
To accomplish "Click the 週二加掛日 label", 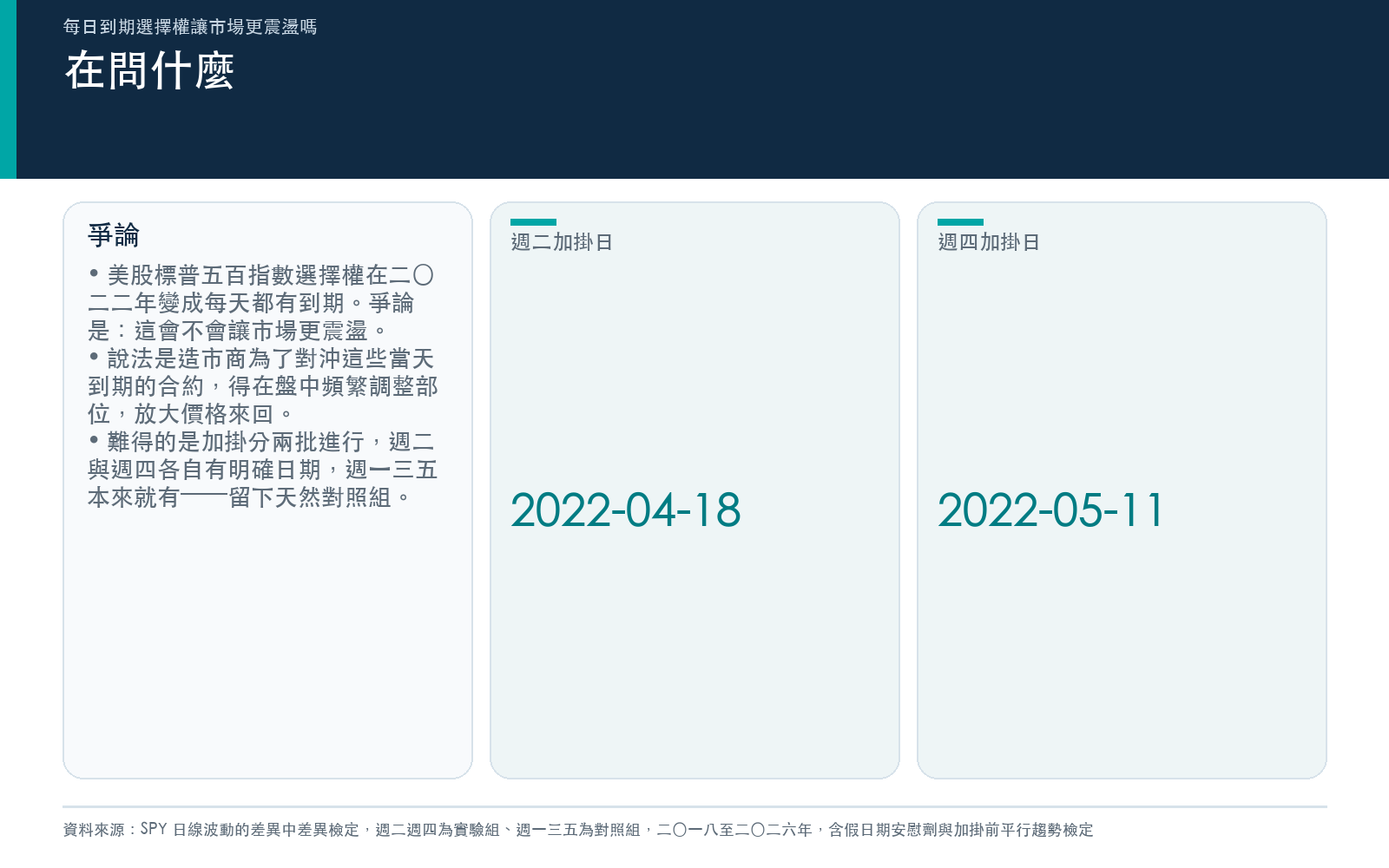I will pos(562,242).
